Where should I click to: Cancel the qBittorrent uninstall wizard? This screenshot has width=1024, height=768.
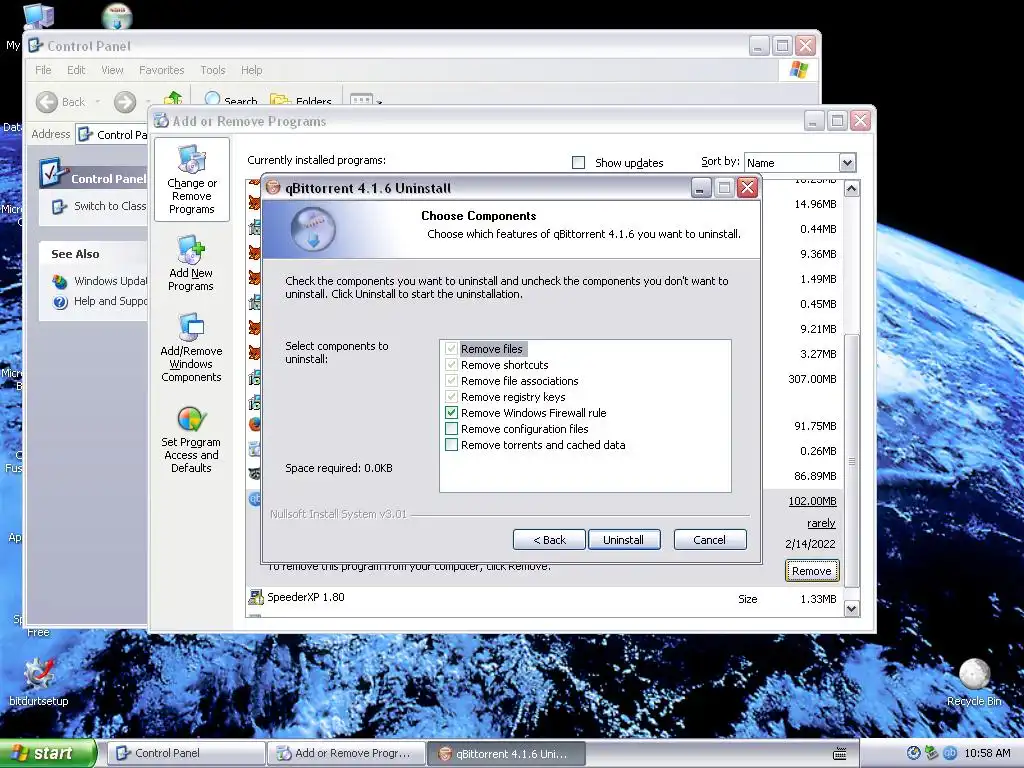pyautogui.click(x=709, y=539)
